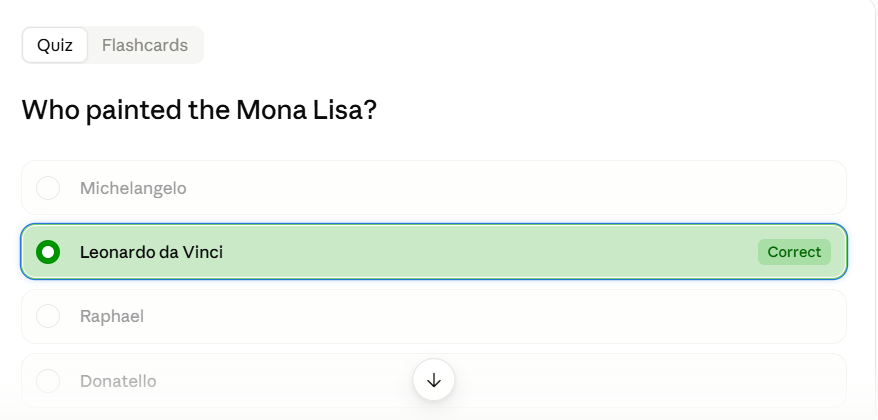The image size is (878, 420).
Task: Click the Raphael answer text
Action: [x=112, y=316]
